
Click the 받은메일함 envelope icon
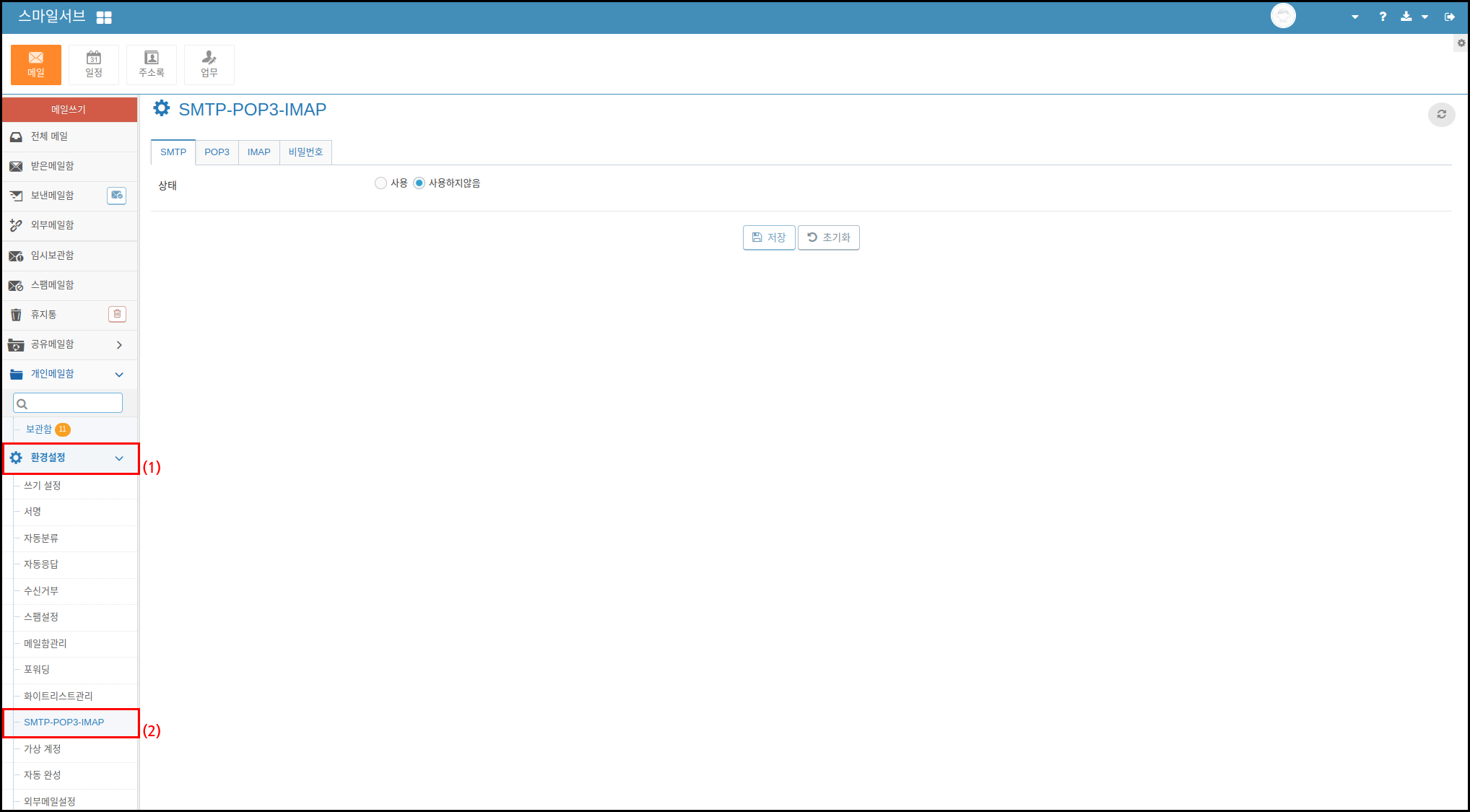pyautogui.click(x=16, y=166)
